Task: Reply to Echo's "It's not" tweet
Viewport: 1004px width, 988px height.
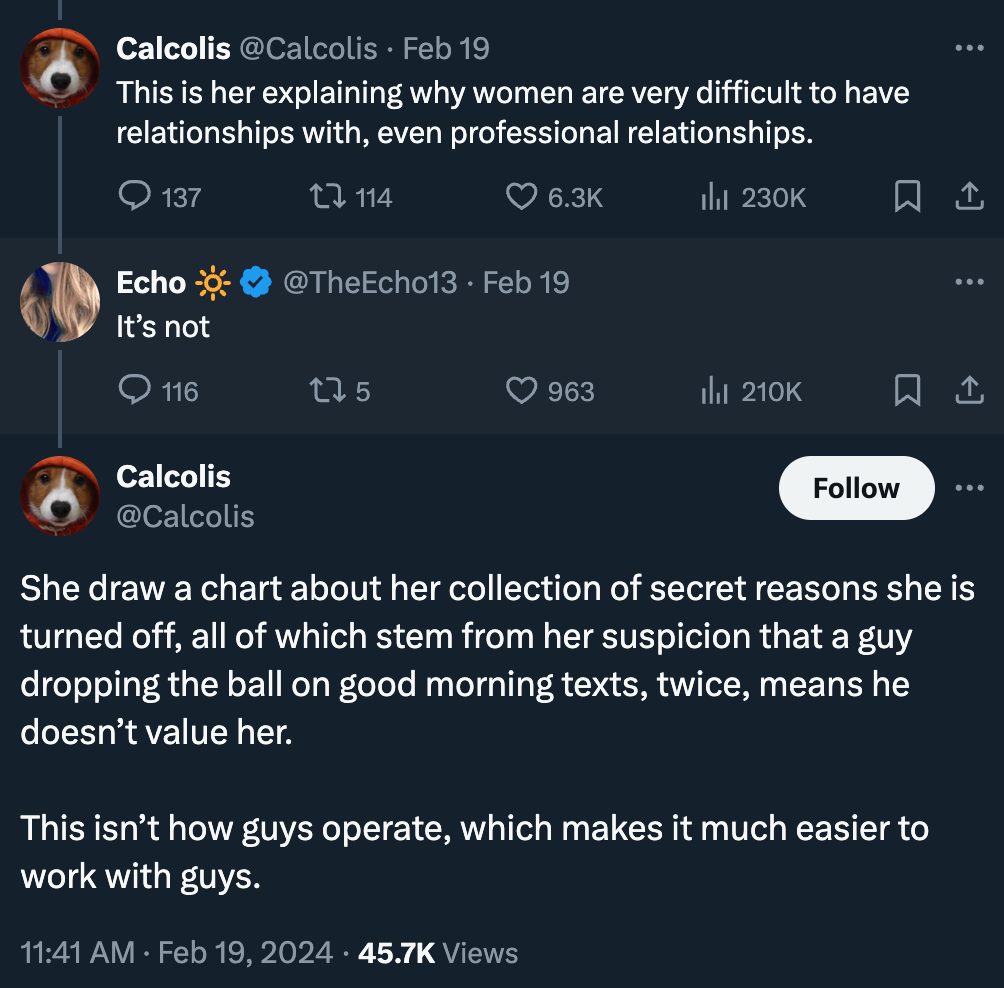Action: point(134,390)
